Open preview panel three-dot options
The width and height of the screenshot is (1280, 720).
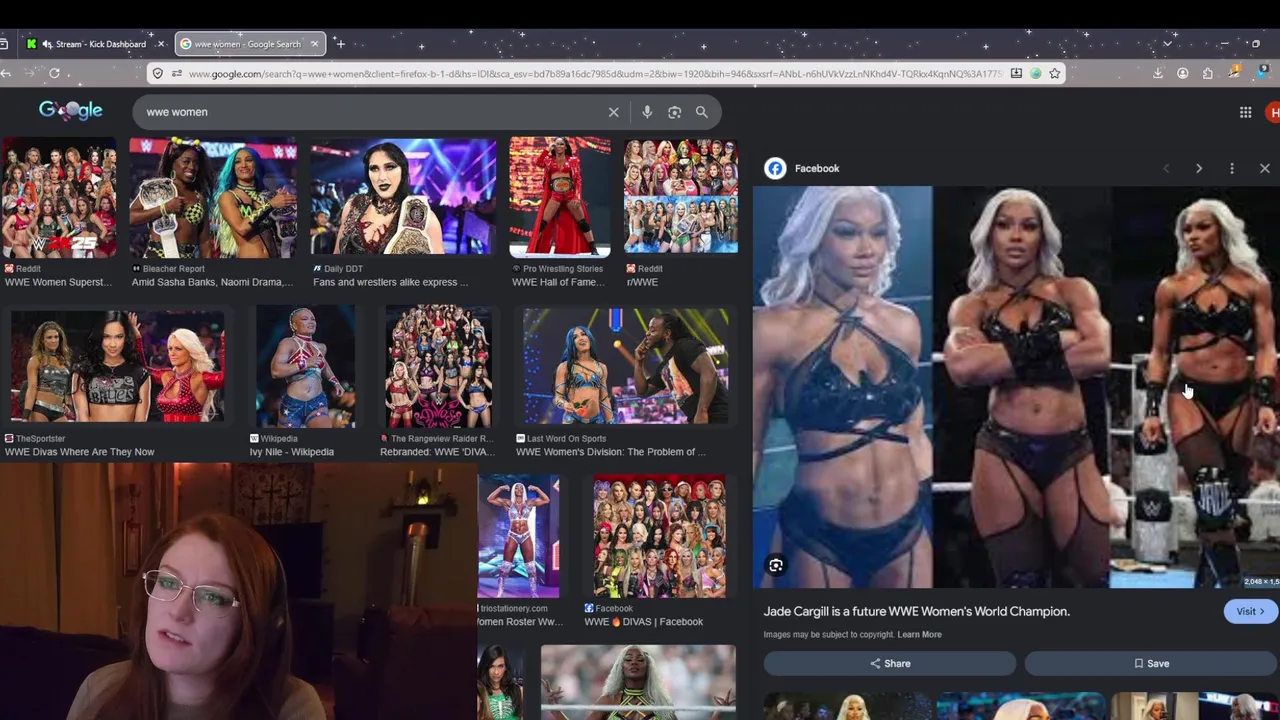pos(1232,168)
